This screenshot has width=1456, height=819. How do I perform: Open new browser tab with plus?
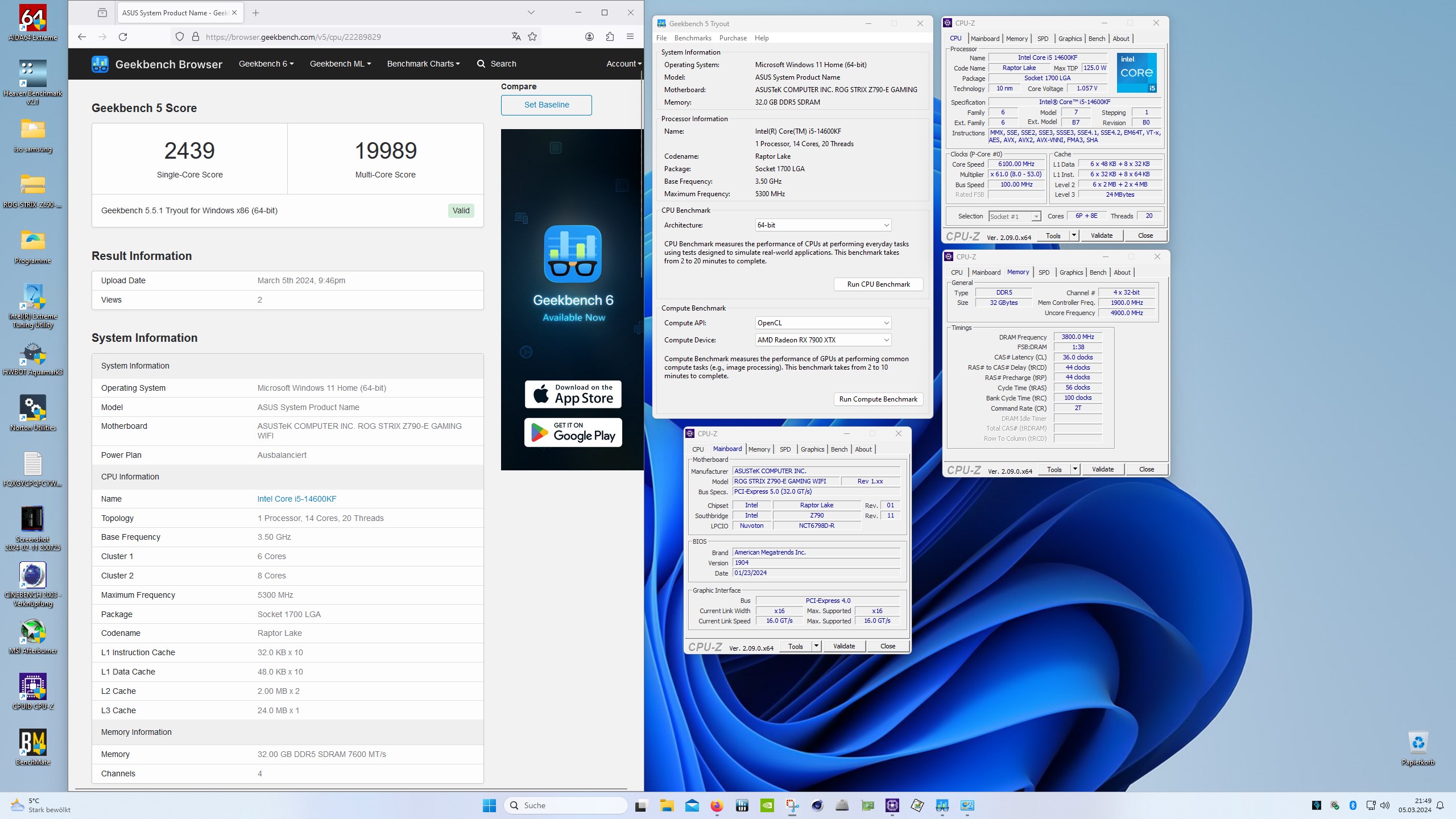point(256,13)
